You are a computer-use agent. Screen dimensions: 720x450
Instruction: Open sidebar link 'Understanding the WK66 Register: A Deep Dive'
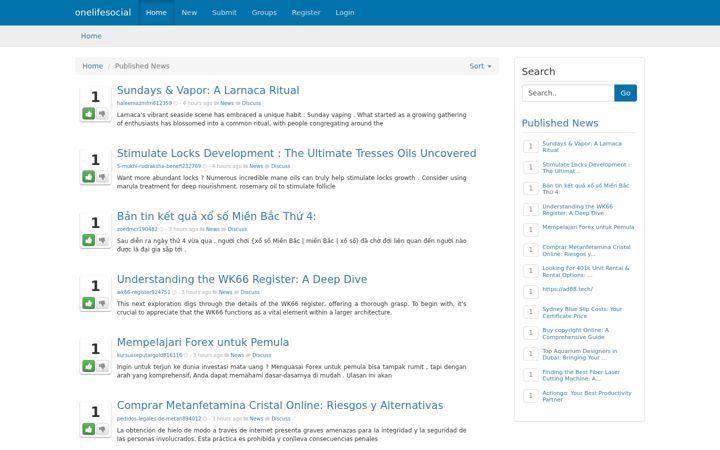coord(577,210)
